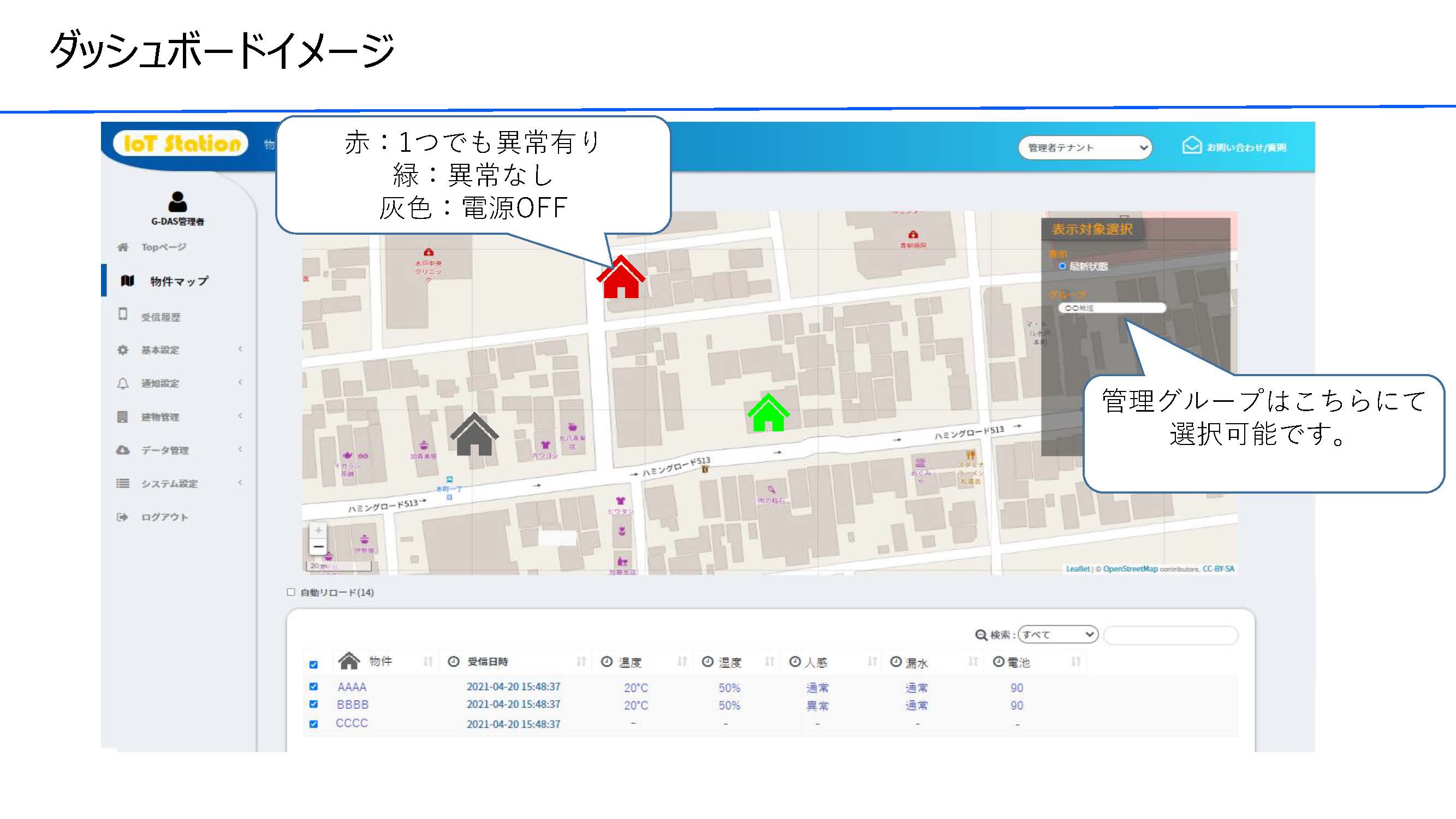This screenshot has height=819, width=1456.
Task: Click the building icon beside 建物管理
Action: tap(122, 417)
